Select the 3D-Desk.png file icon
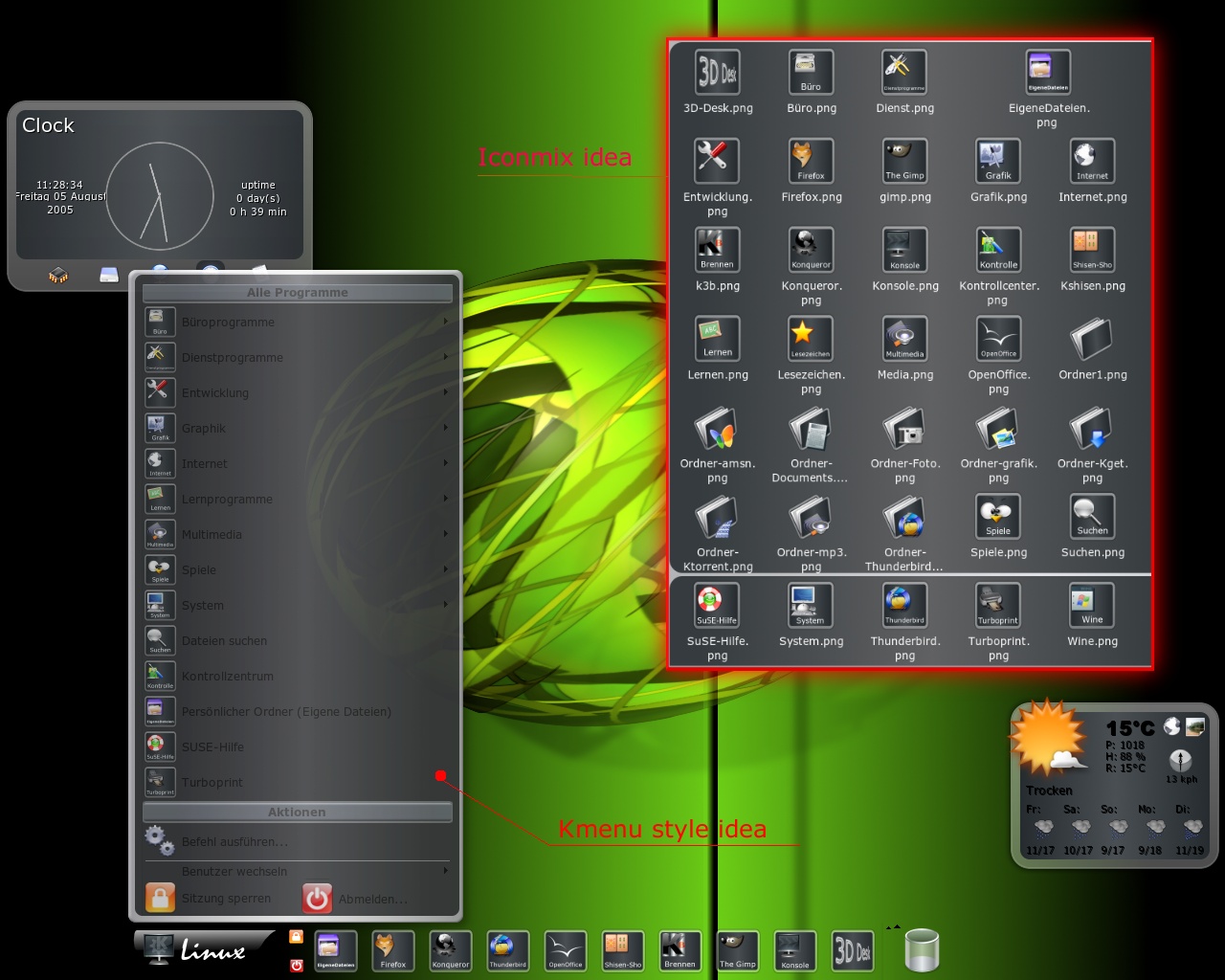1225x980 pixels. (x=718, y=73)
